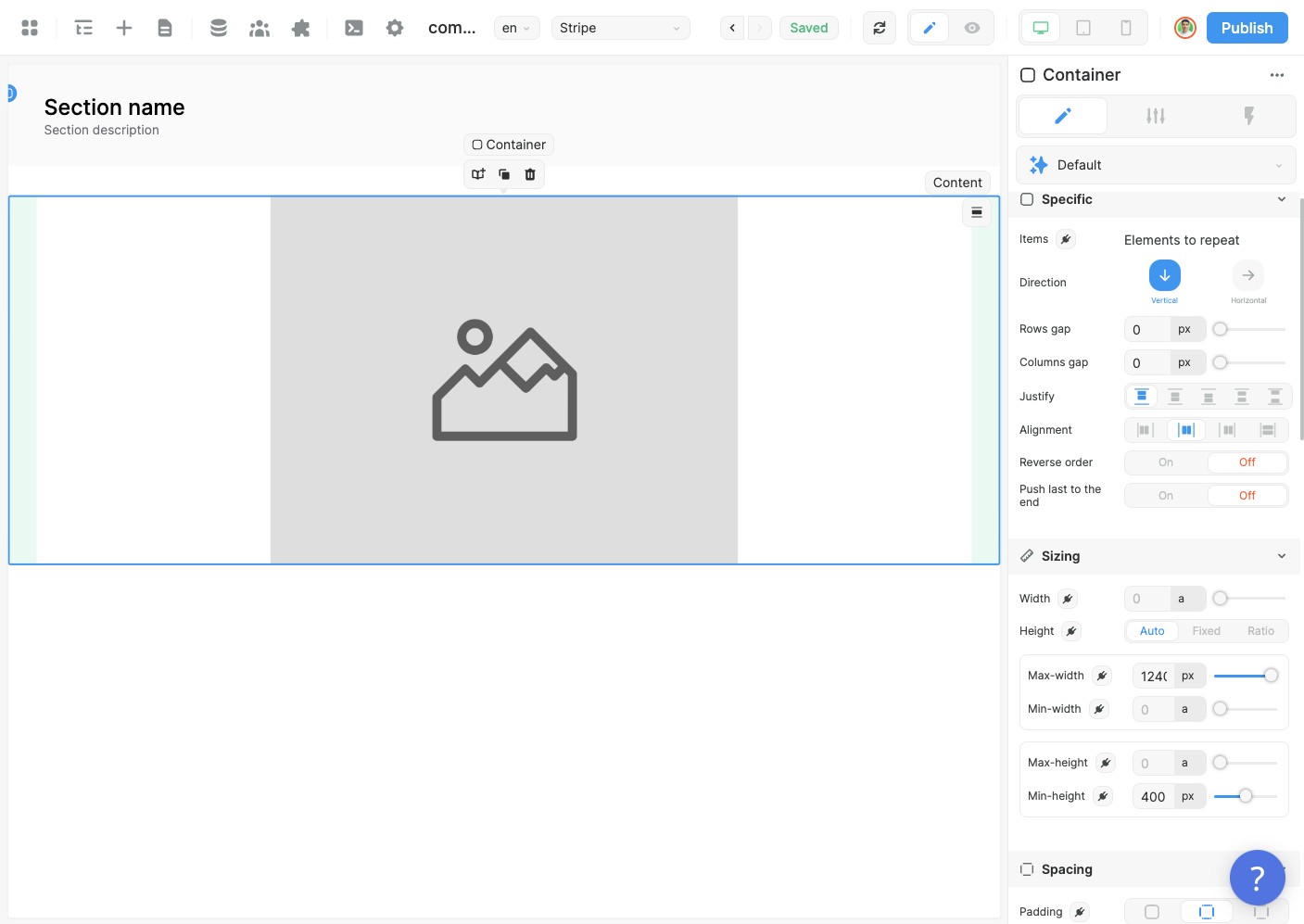Turn Push last to the end On
1304x924 pixels.
pyautogui.click(x=1165, y=496)
